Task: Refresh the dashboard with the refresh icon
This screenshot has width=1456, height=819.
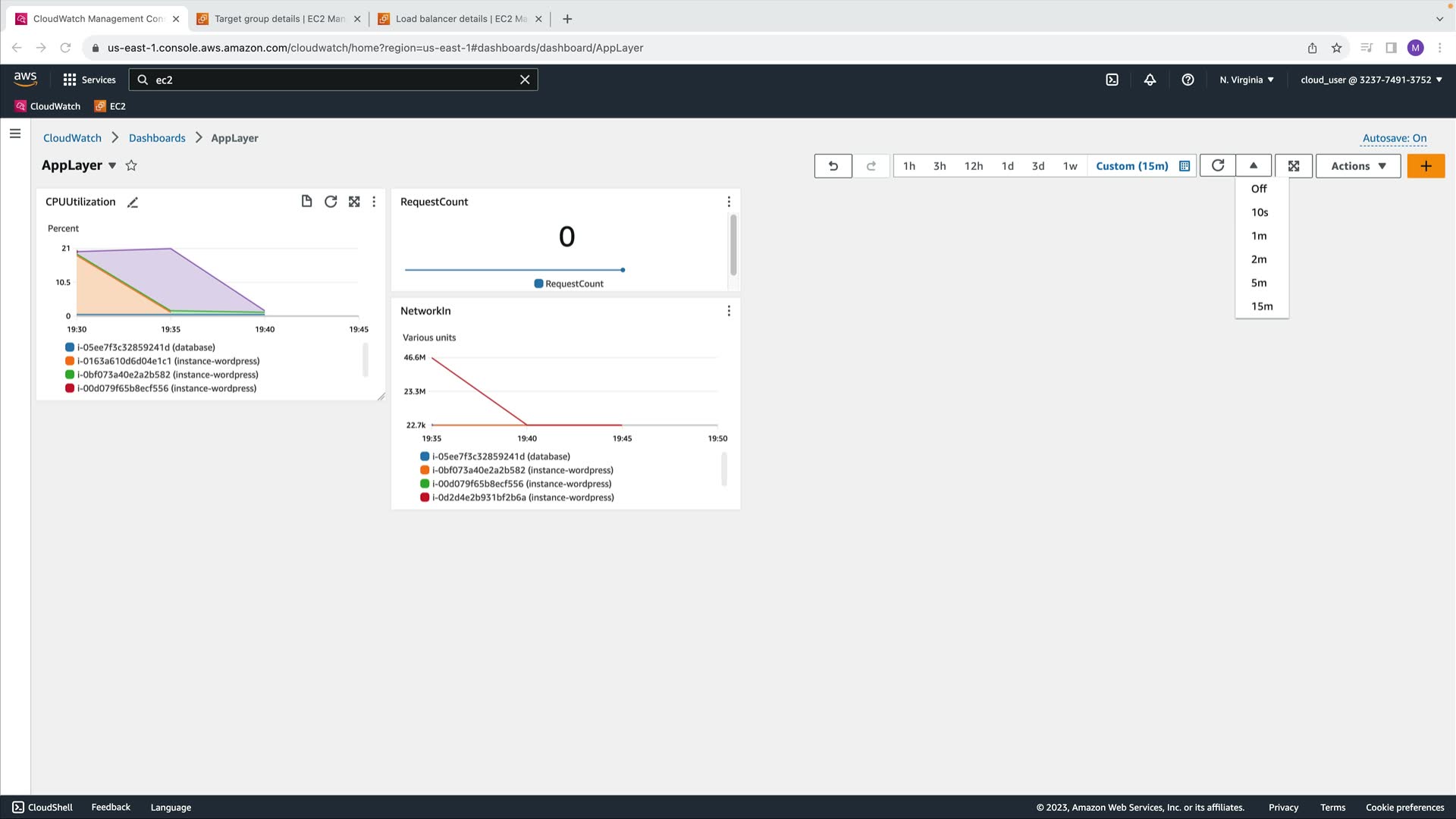Action: click(1217, 166)
